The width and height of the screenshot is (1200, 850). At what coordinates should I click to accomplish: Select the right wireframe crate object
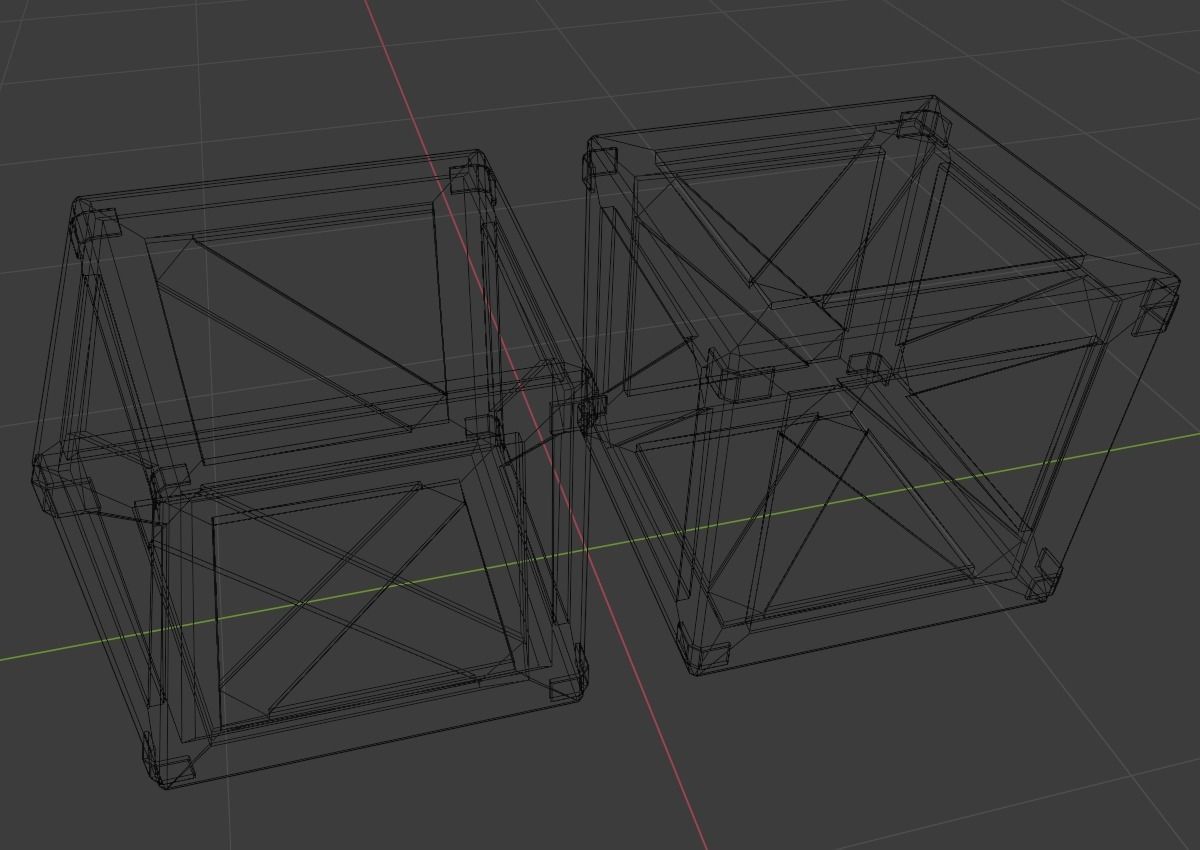(x=880, y=385)
